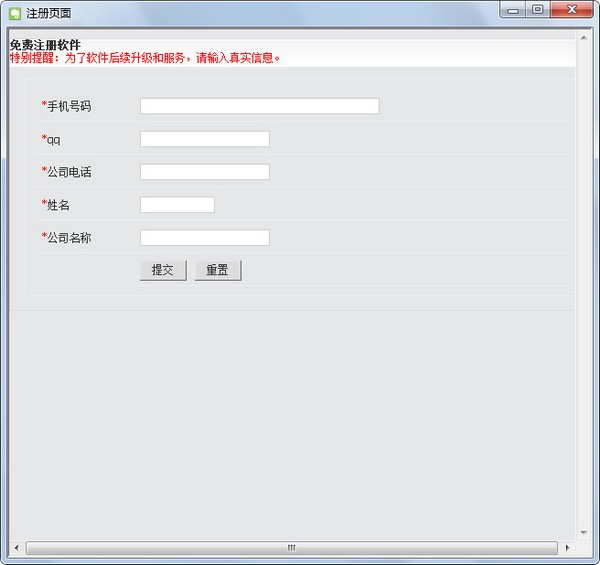This screenshot has height=565, width=600.
Task: Maximize the 注册页面 window
Action: click(537, 10)
